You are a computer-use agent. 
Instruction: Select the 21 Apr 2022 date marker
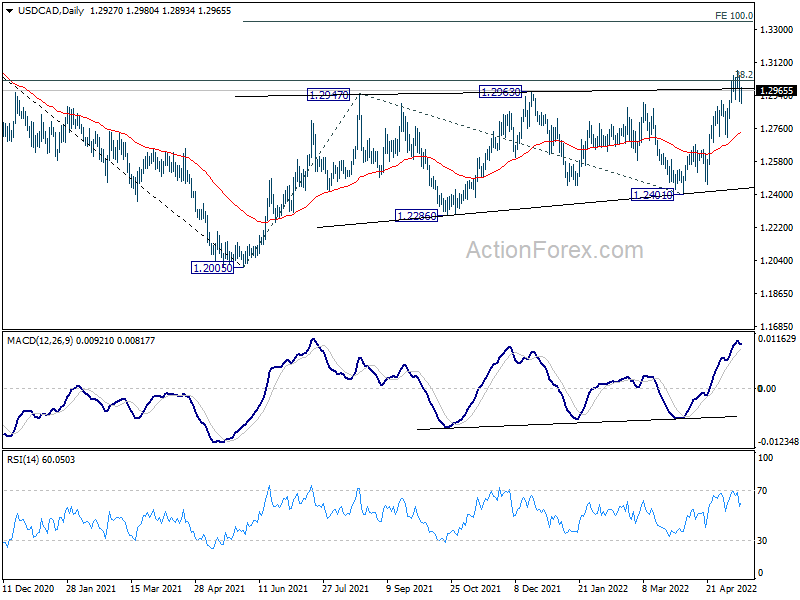[730, 590]
